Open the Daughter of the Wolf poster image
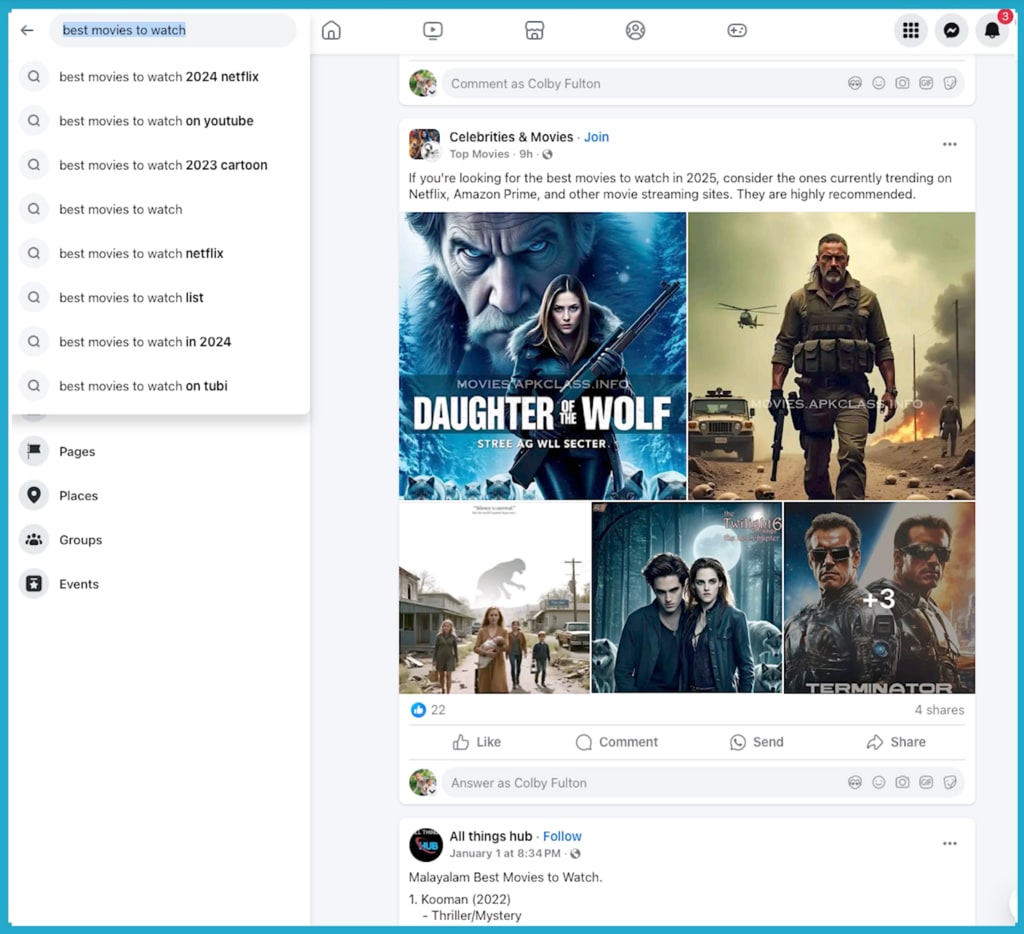1024x934 pixels. pos(543,356)
